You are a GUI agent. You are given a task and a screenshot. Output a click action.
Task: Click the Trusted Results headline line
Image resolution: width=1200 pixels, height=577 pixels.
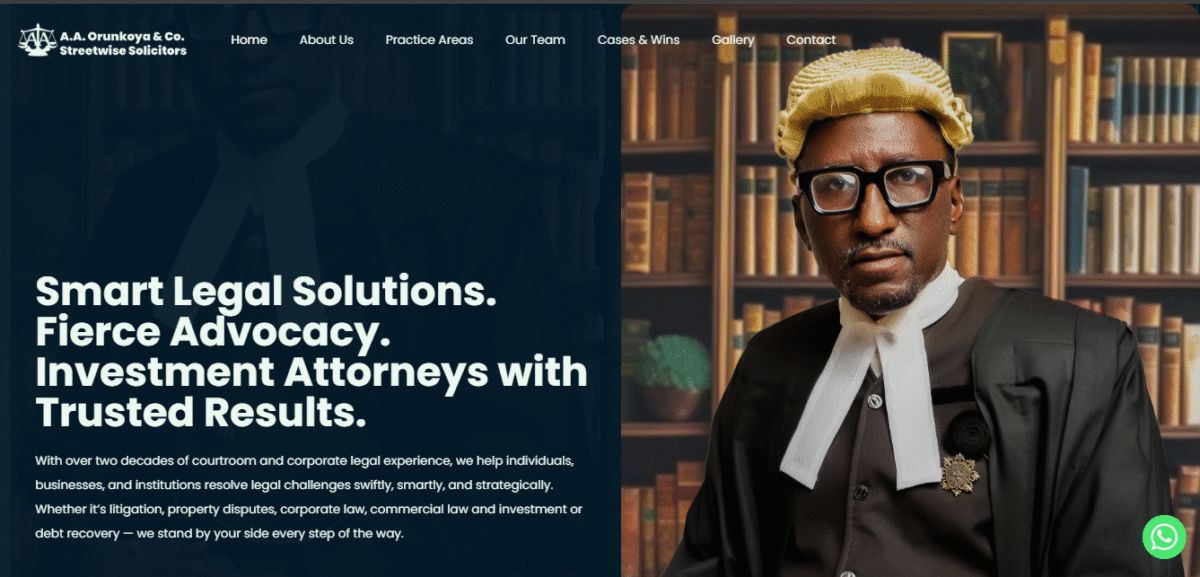pos(201,412)
